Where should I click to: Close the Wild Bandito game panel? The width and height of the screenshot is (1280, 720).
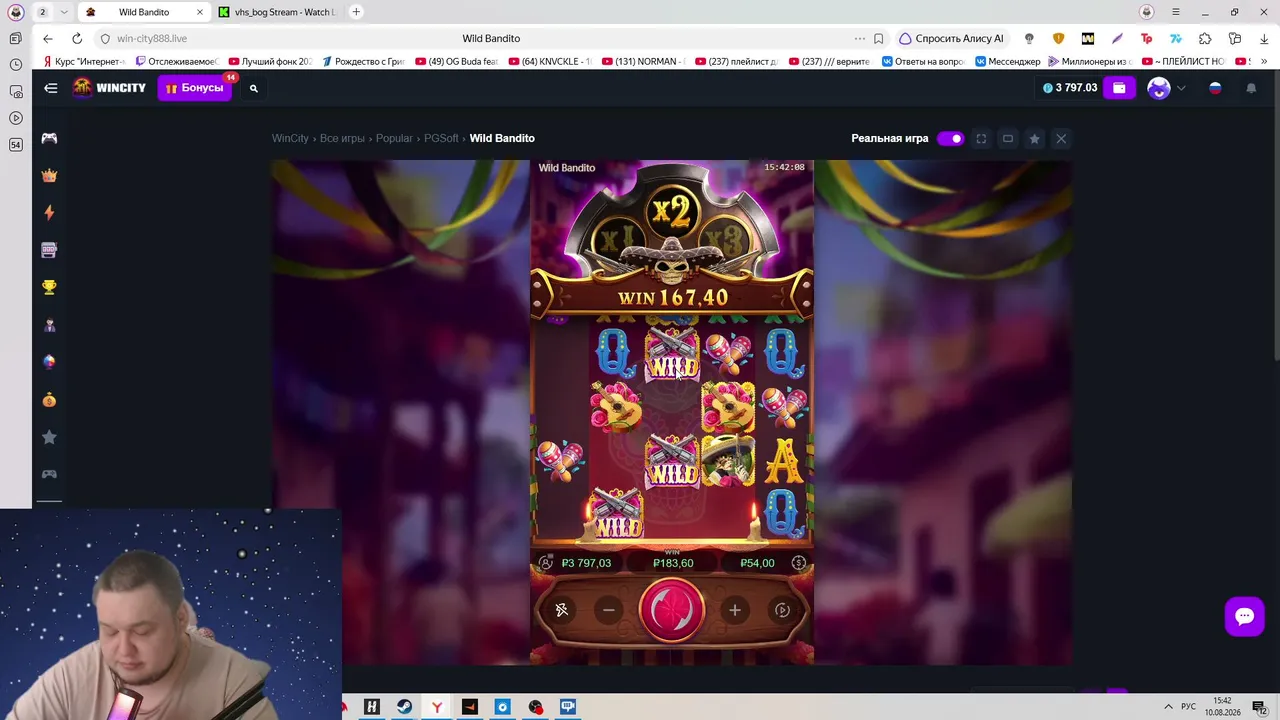tap(1061, 138)
